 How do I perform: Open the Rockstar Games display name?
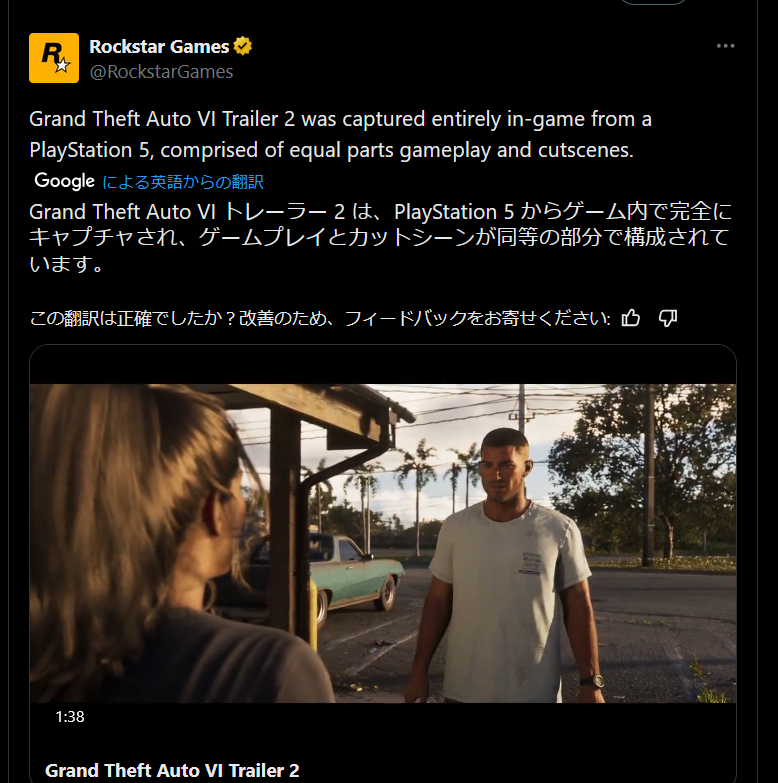point(159,46)
